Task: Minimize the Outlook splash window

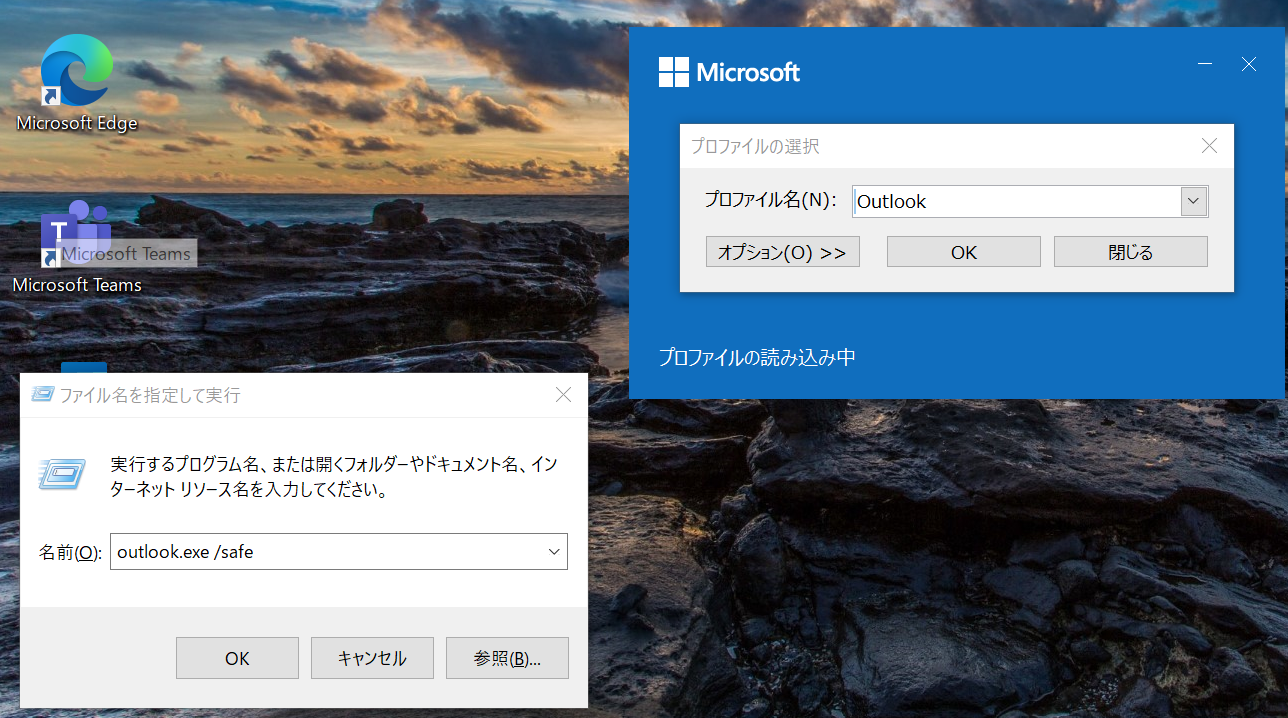Action: point(1205,64)
